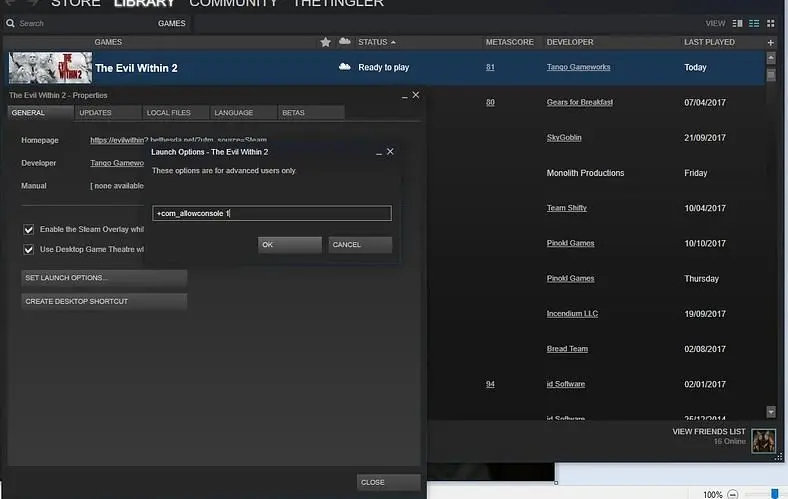The width and height of the screenshot is (788, 499).
Task: Click The Evil Within 2 game thumbnail
Action: [x=50, y=67]
